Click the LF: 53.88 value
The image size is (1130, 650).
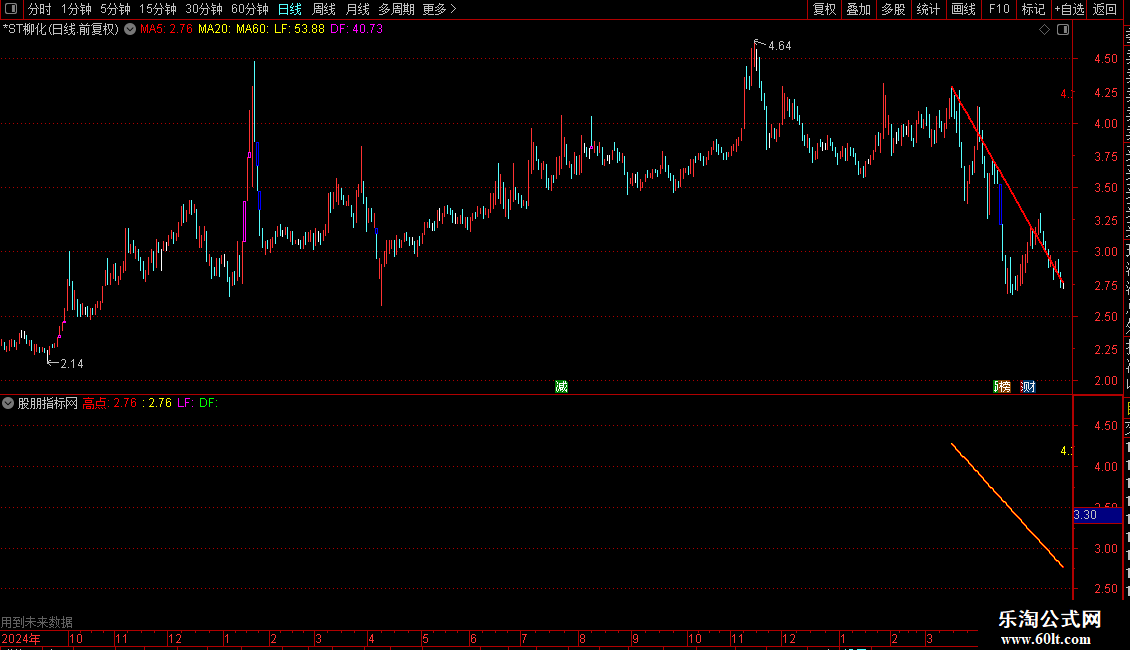(x=299, y=30)
